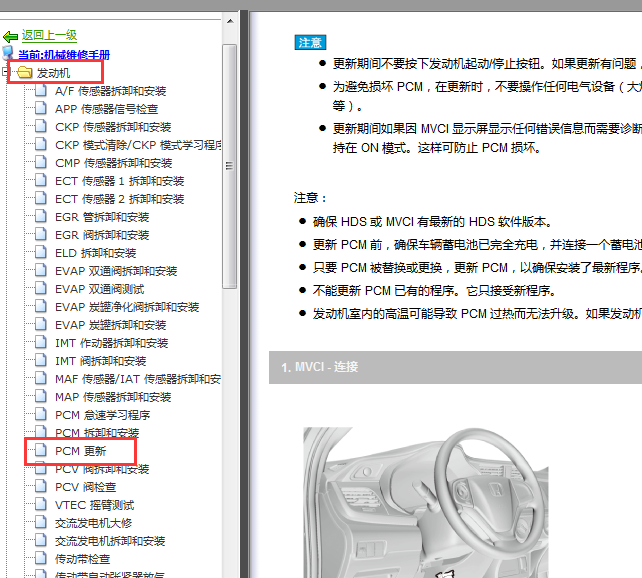This screenshot has width=642, height=578.
Task: Open VTEC 摇臂测试 entry
Action: [x=95, y=505]
